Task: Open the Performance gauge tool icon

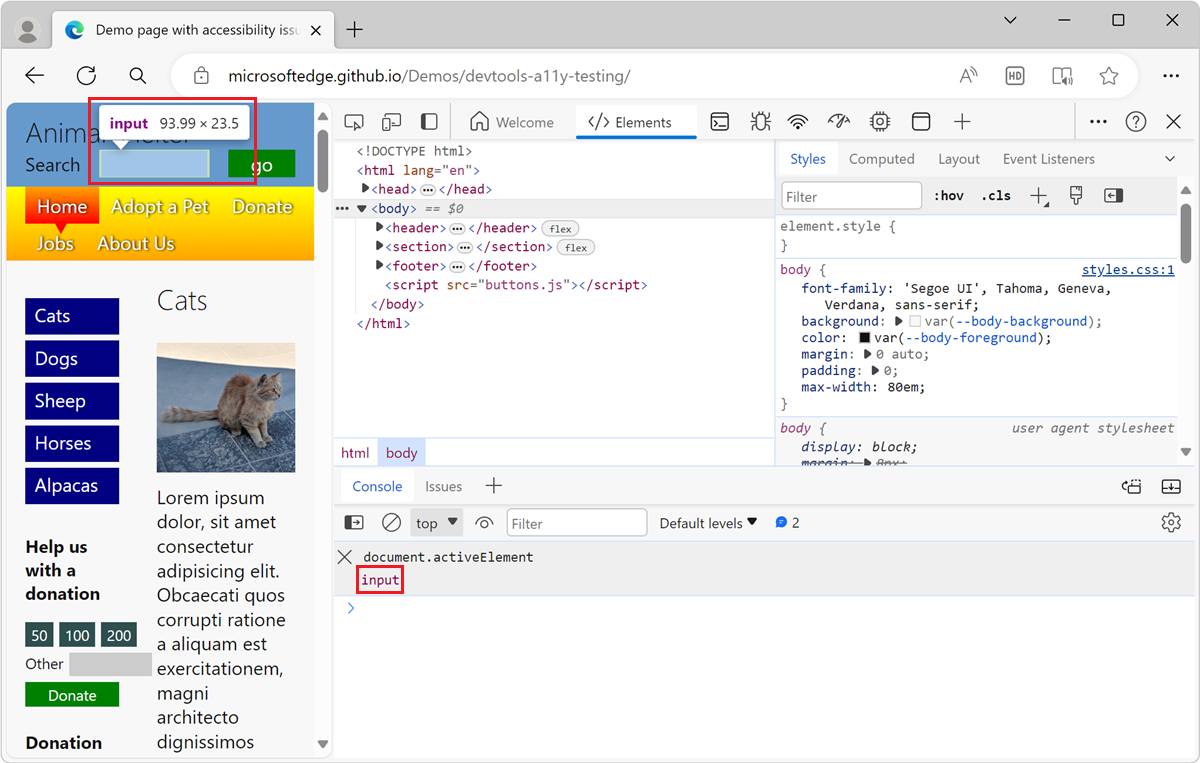Action: (838, 121)
